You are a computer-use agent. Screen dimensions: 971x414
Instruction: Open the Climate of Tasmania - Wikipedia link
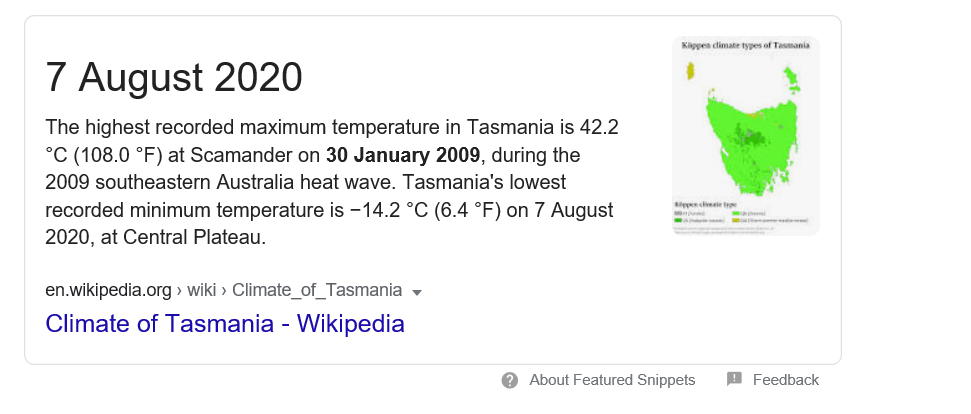click(225, 324)
